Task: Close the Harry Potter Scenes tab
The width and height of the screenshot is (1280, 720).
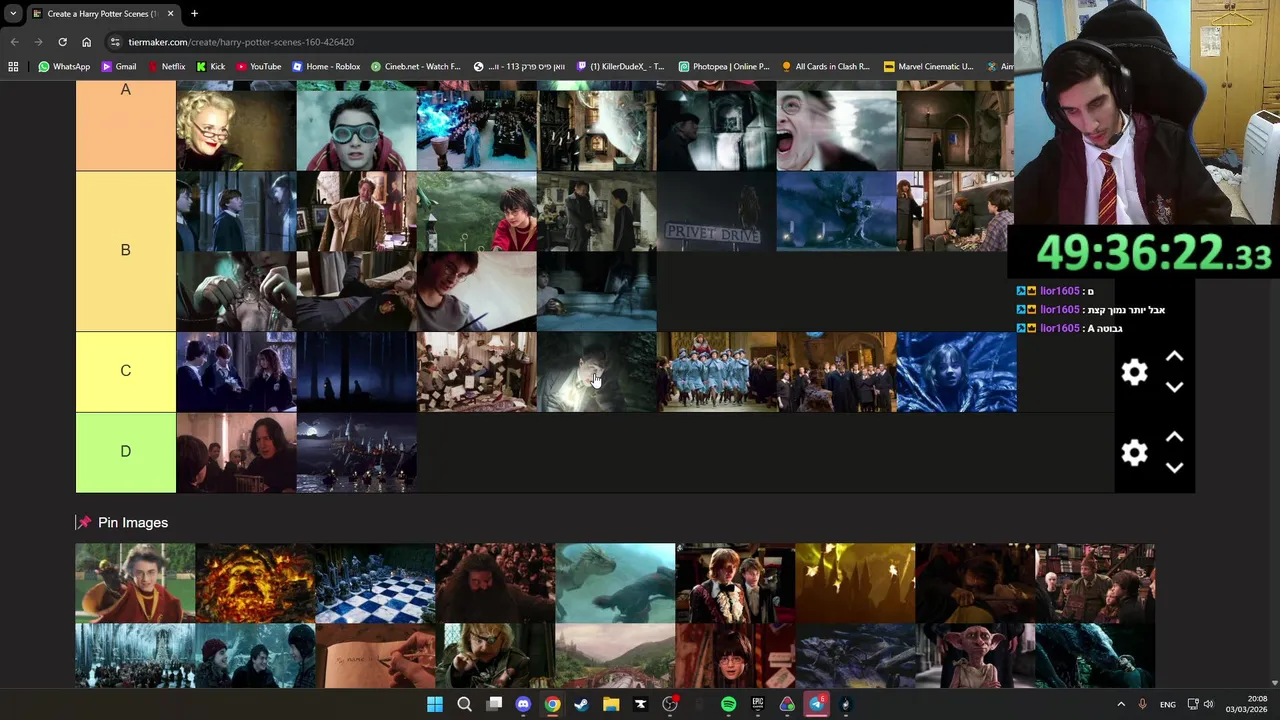Action: [170, 14]
